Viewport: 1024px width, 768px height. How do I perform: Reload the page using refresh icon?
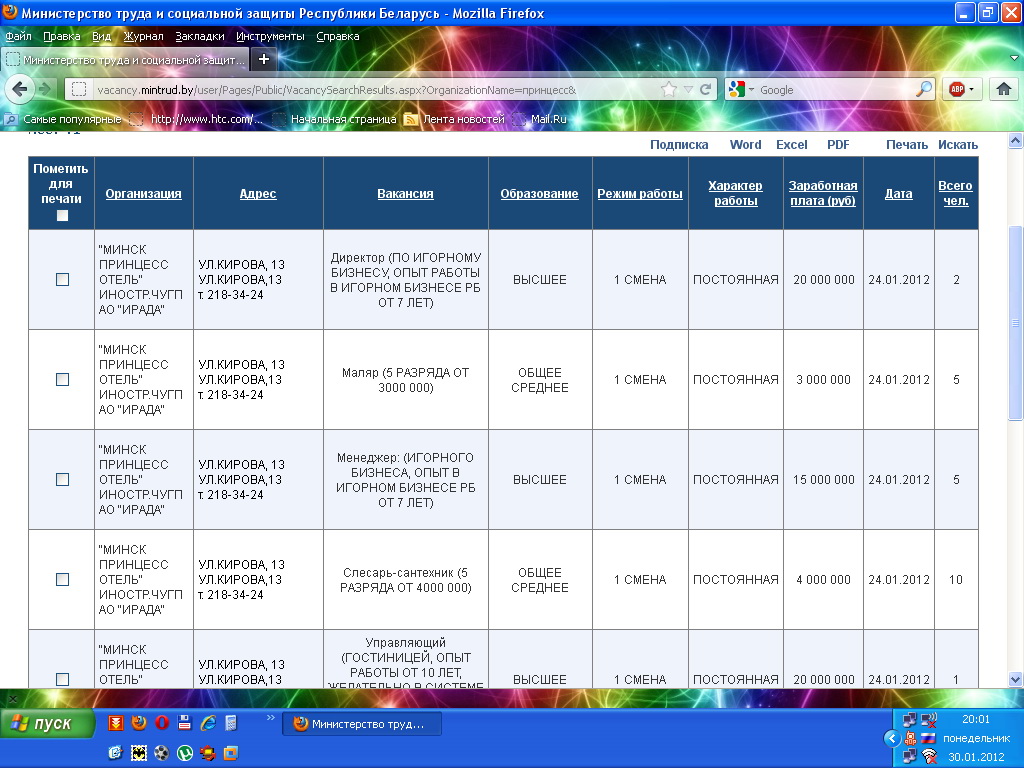pos(705,89)
